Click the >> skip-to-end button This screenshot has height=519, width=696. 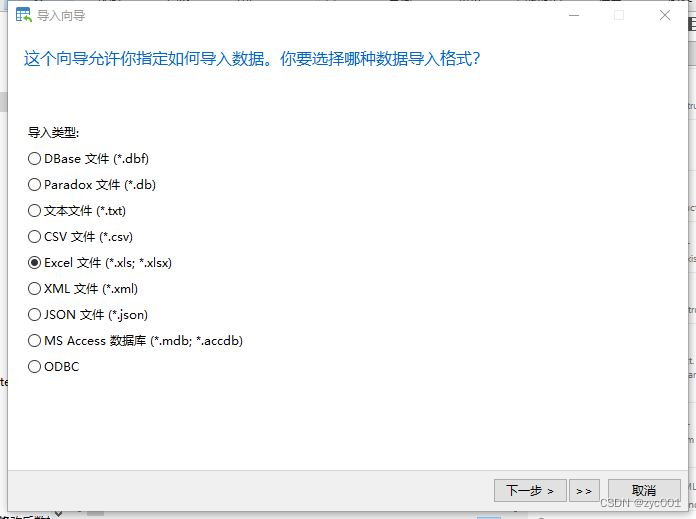click(x=584, y=491)
